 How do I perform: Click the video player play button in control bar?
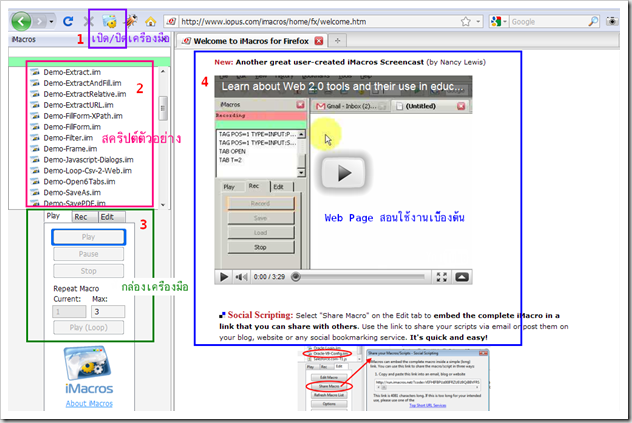tap(224, 277)
